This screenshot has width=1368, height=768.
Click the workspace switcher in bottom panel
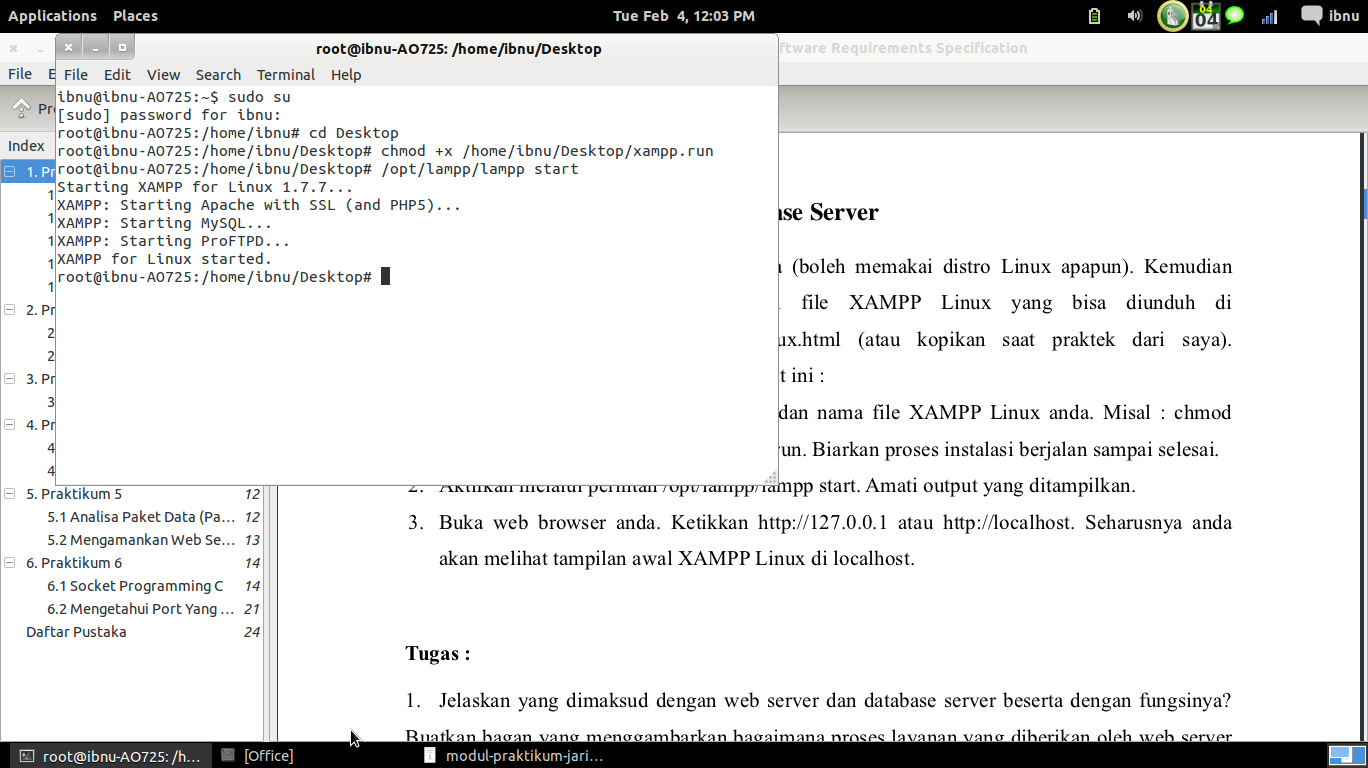1346,755
